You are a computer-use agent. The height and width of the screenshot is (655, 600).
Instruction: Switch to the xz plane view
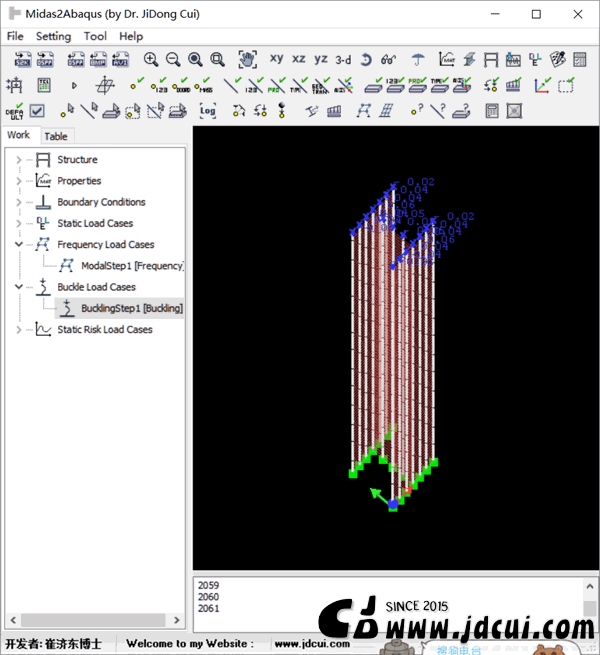coord(298,58)
